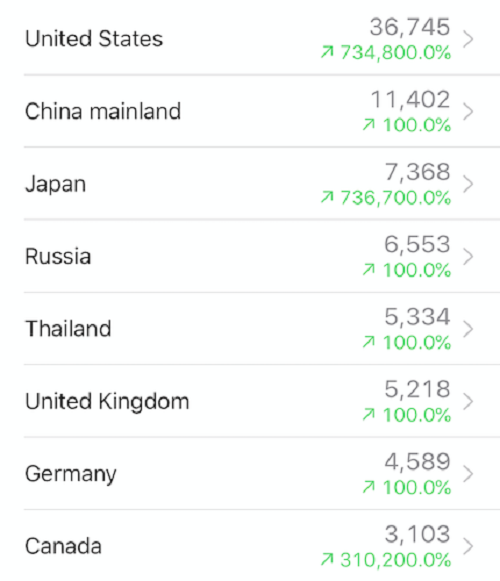500x581 pixels.
Task: Choose the Russia list entry
Action: click(58, 256)
